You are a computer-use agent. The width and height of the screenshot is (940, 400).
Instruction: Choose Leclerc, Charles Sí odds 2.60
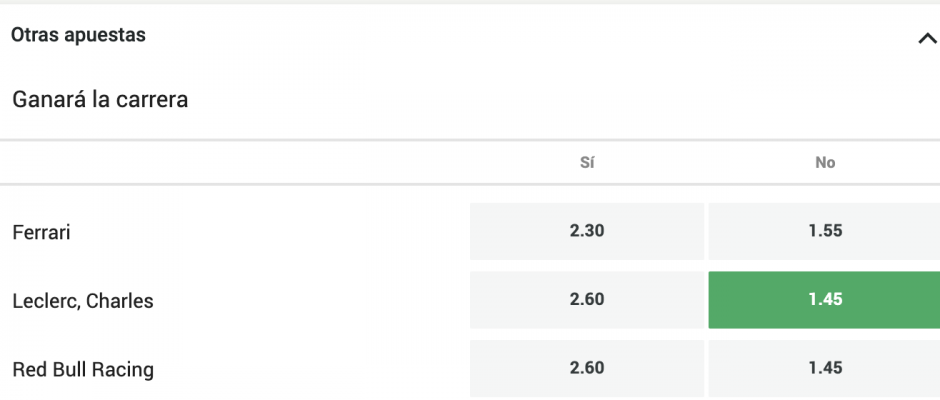(x=587, y=299)
